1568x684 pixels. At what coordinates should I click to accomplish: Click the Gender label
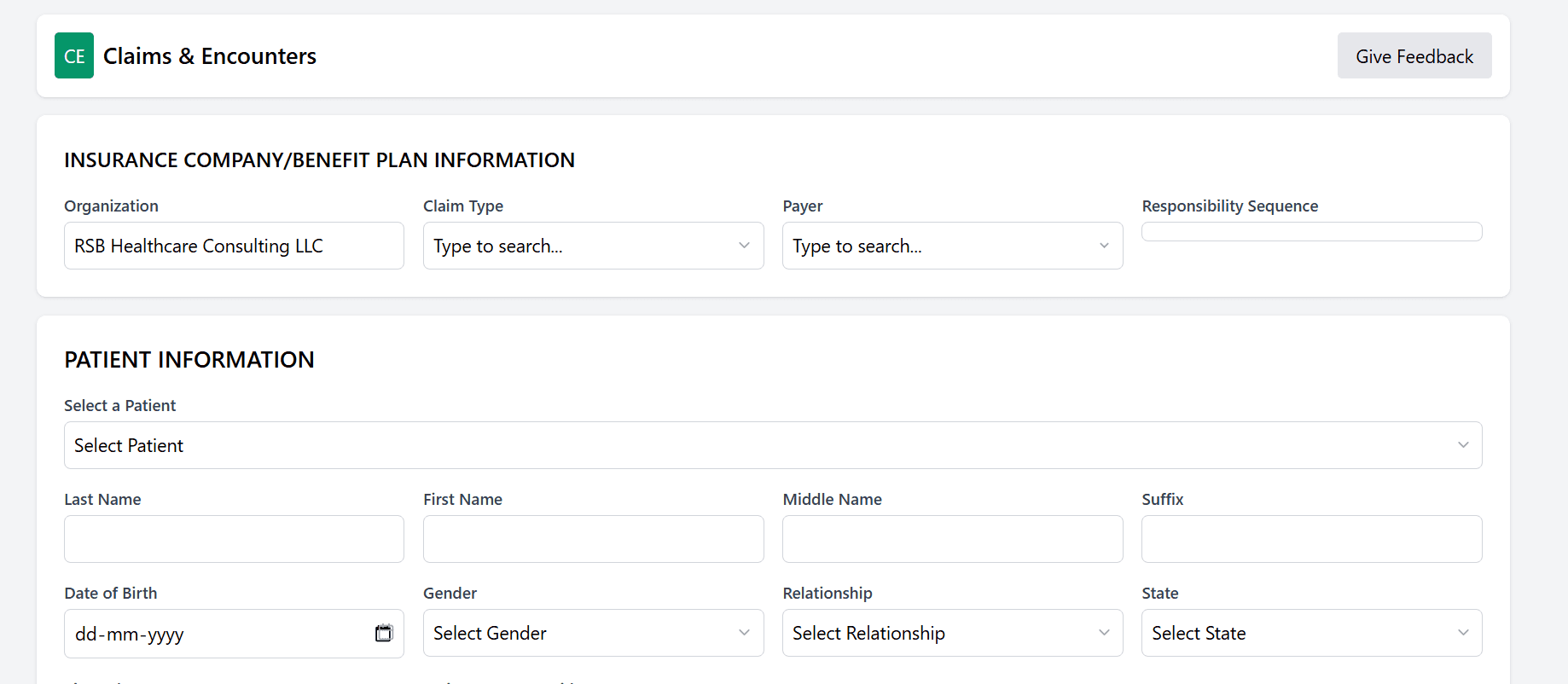(450, 594)
